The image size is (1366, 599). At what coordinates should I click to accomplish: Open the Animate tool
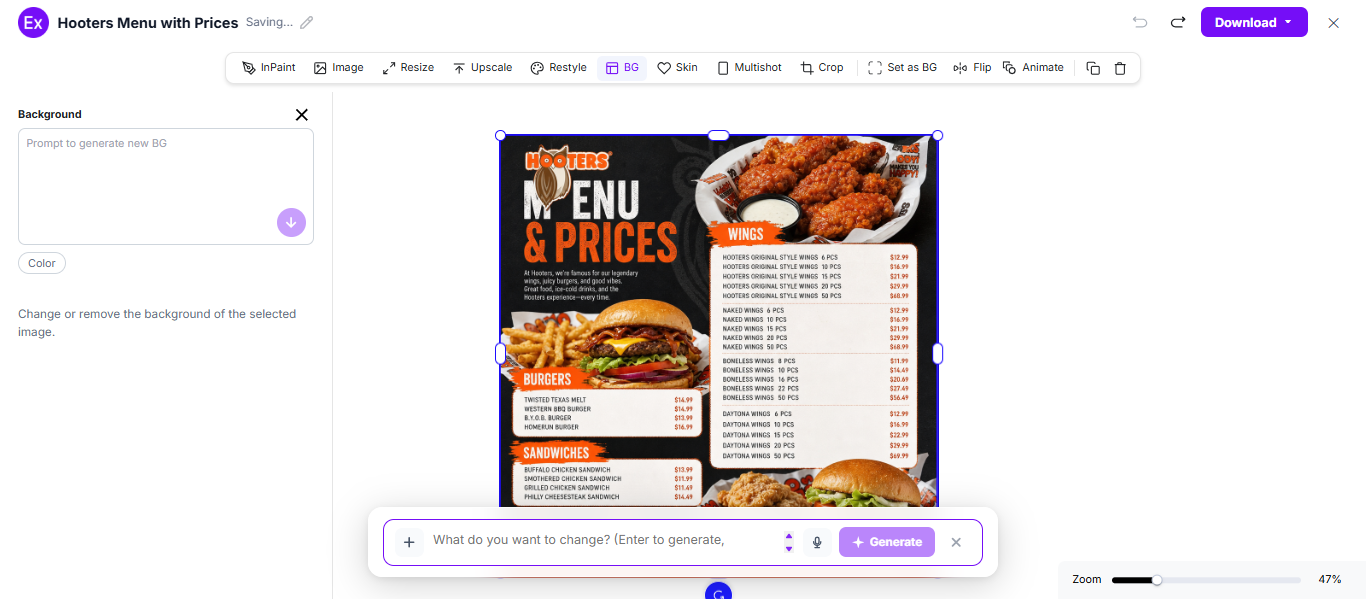1033,68
